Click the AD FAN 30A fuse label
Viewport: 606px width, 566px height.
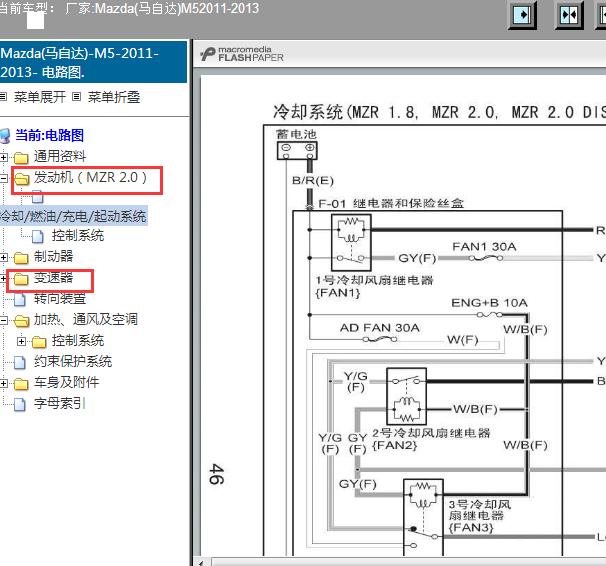[x=380, y=328]
